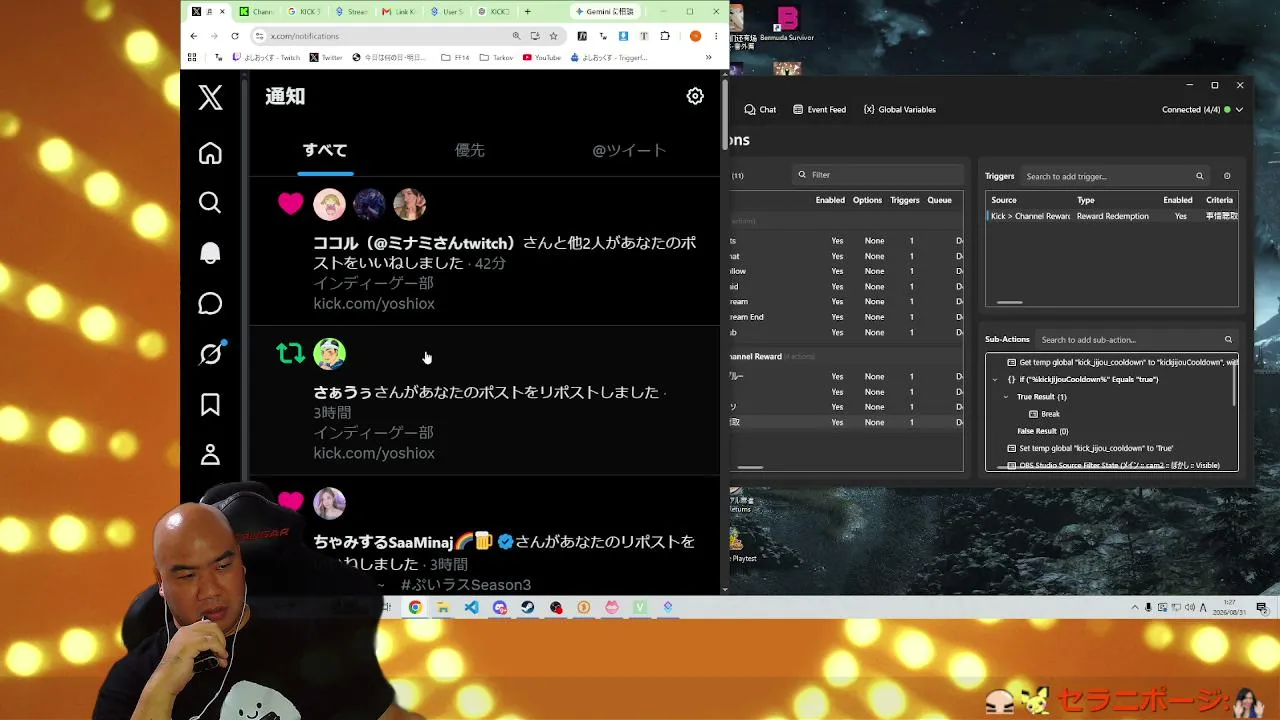Open Event Feed in Streamer.bot
Viewport: 1280px width, 720px height.
tap(819, 109)
